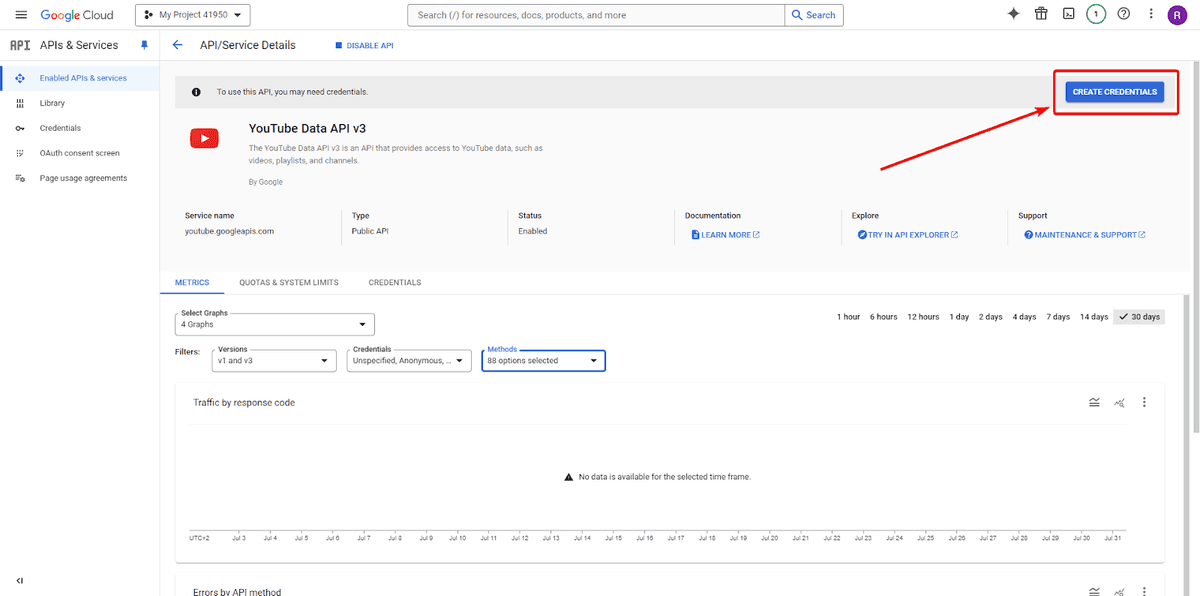Open the Versions filter dropdown

[275, 360]
